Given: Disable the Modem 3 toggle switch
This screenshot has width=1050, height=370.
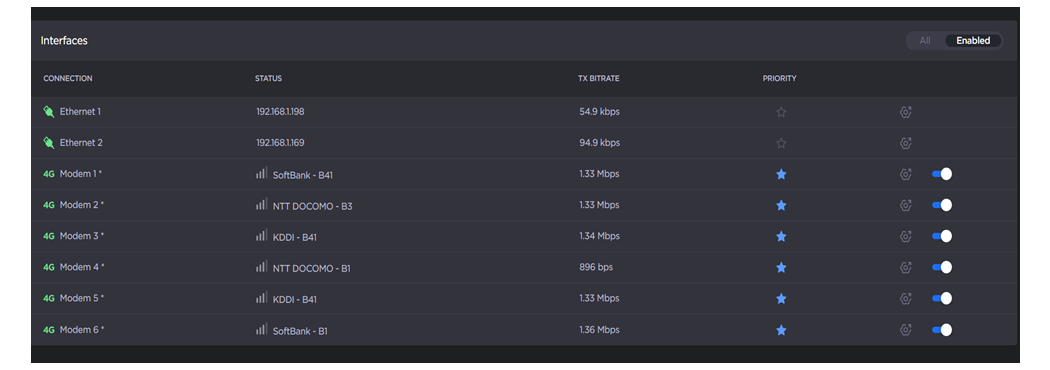Looking at the screenshot, I should click(x=942, y=236).
